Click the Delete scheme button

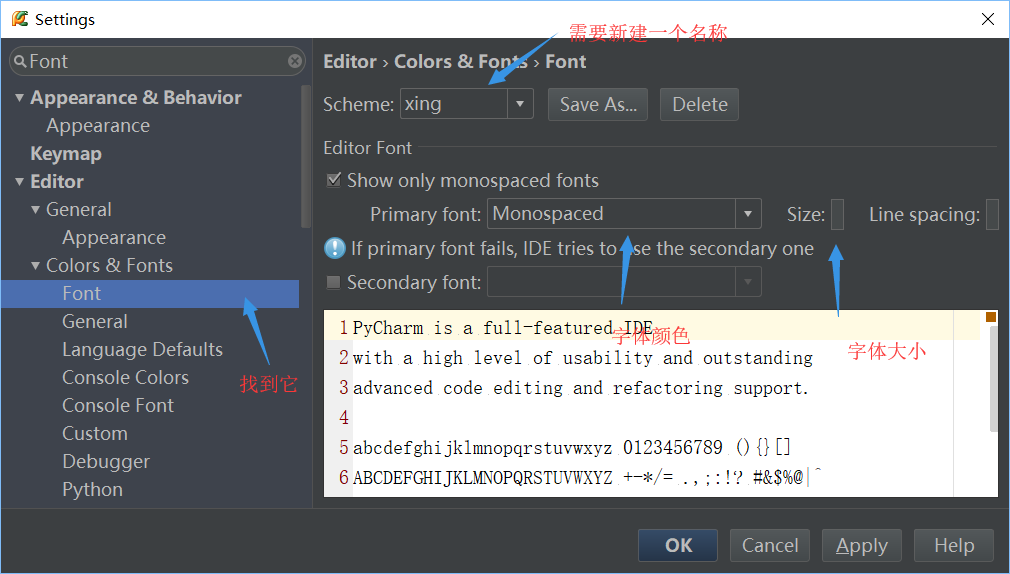coord(700,104)
